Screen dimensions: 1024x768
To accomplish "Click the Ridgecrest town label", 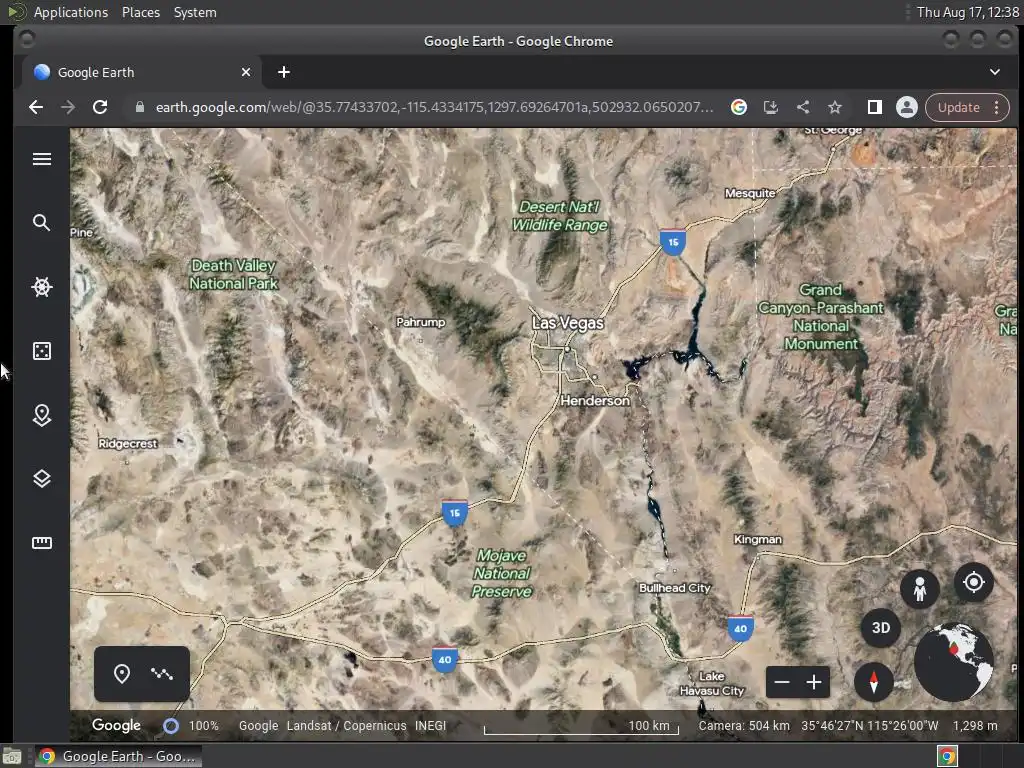I will click(127, 443).
